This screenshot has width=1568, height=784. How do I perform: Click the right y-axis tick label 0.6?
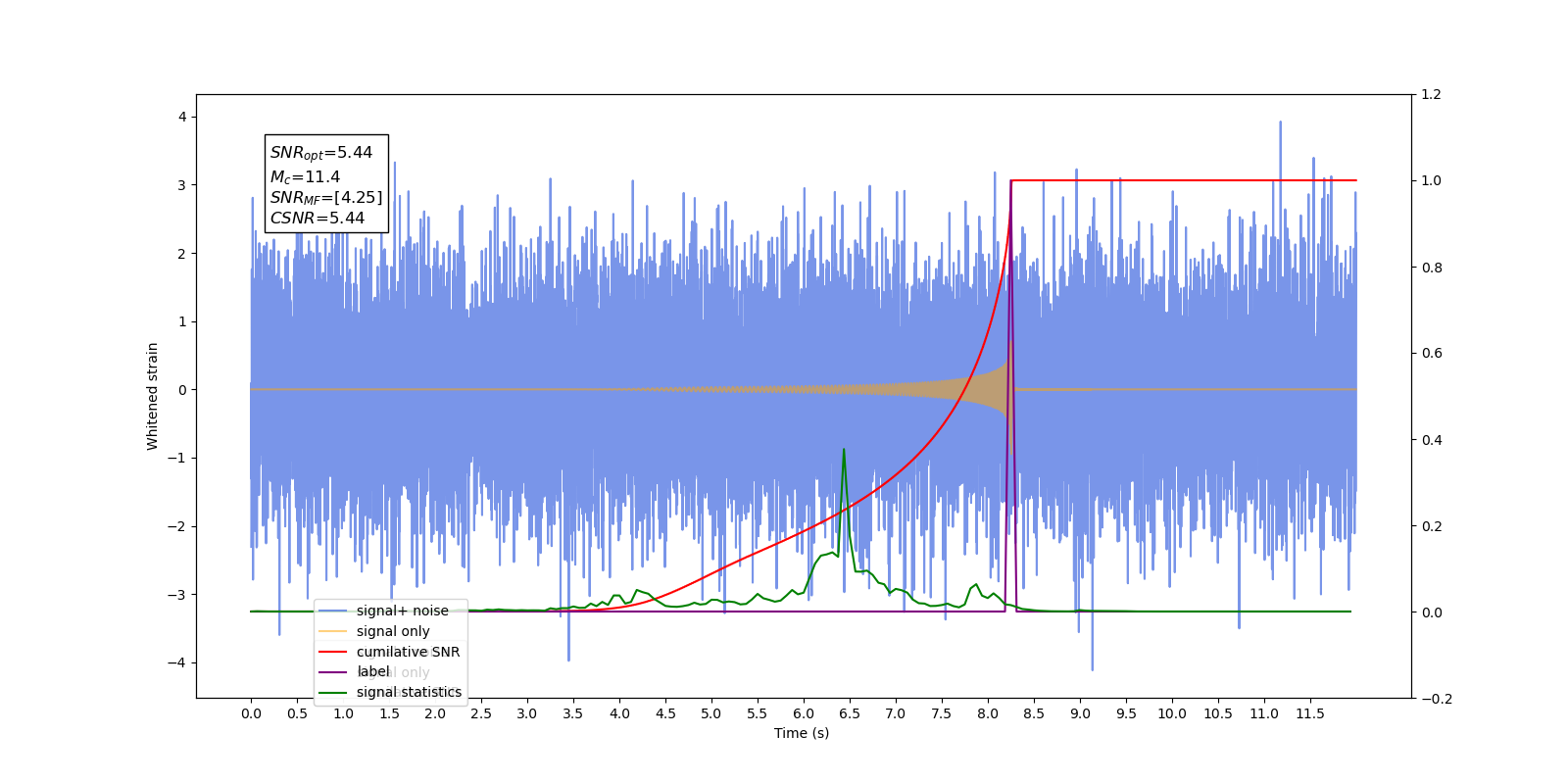(x=1432, y=354)
